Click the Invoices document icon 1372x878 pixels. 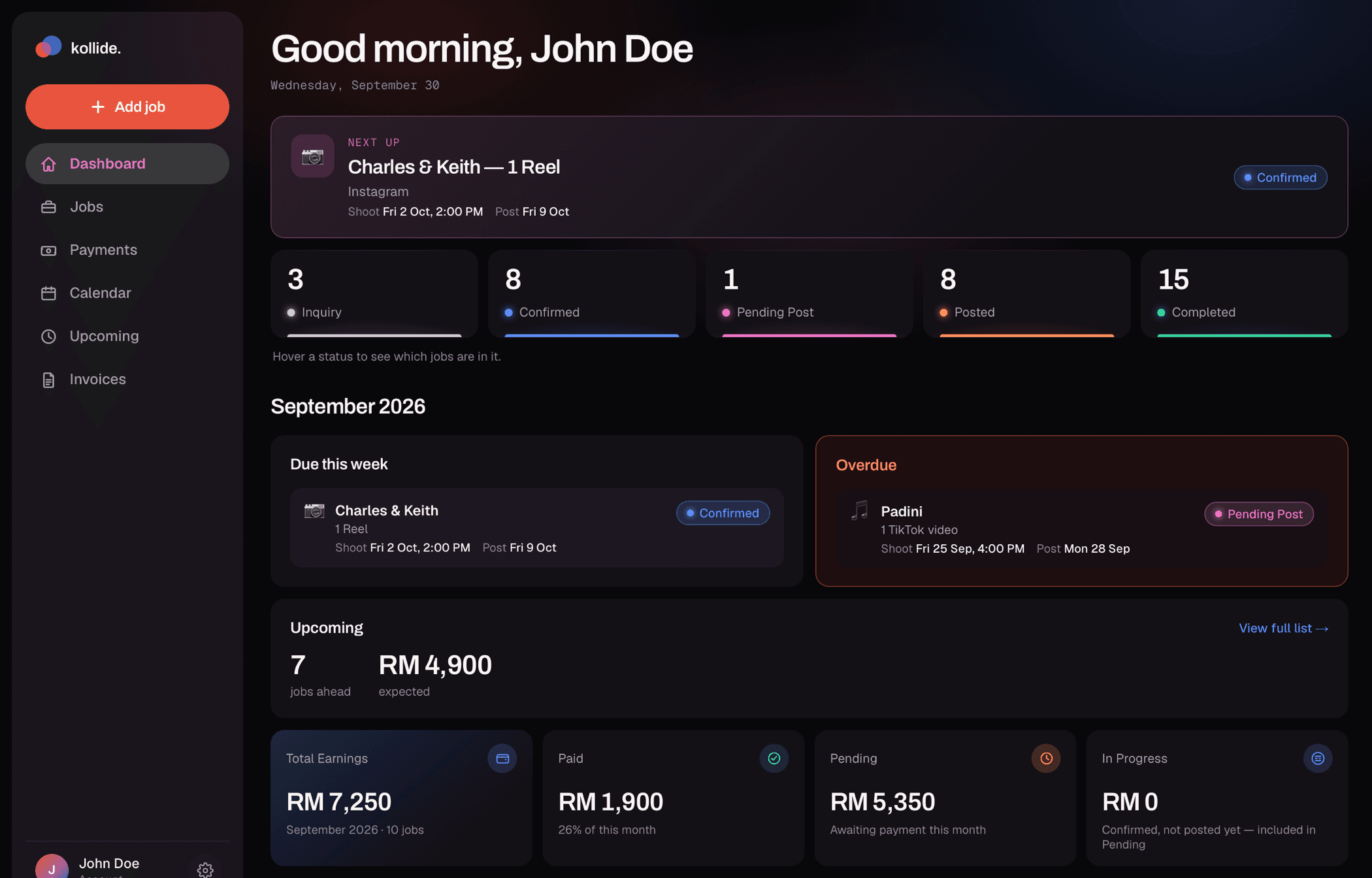pyautogui.click(x=48, y=380)
